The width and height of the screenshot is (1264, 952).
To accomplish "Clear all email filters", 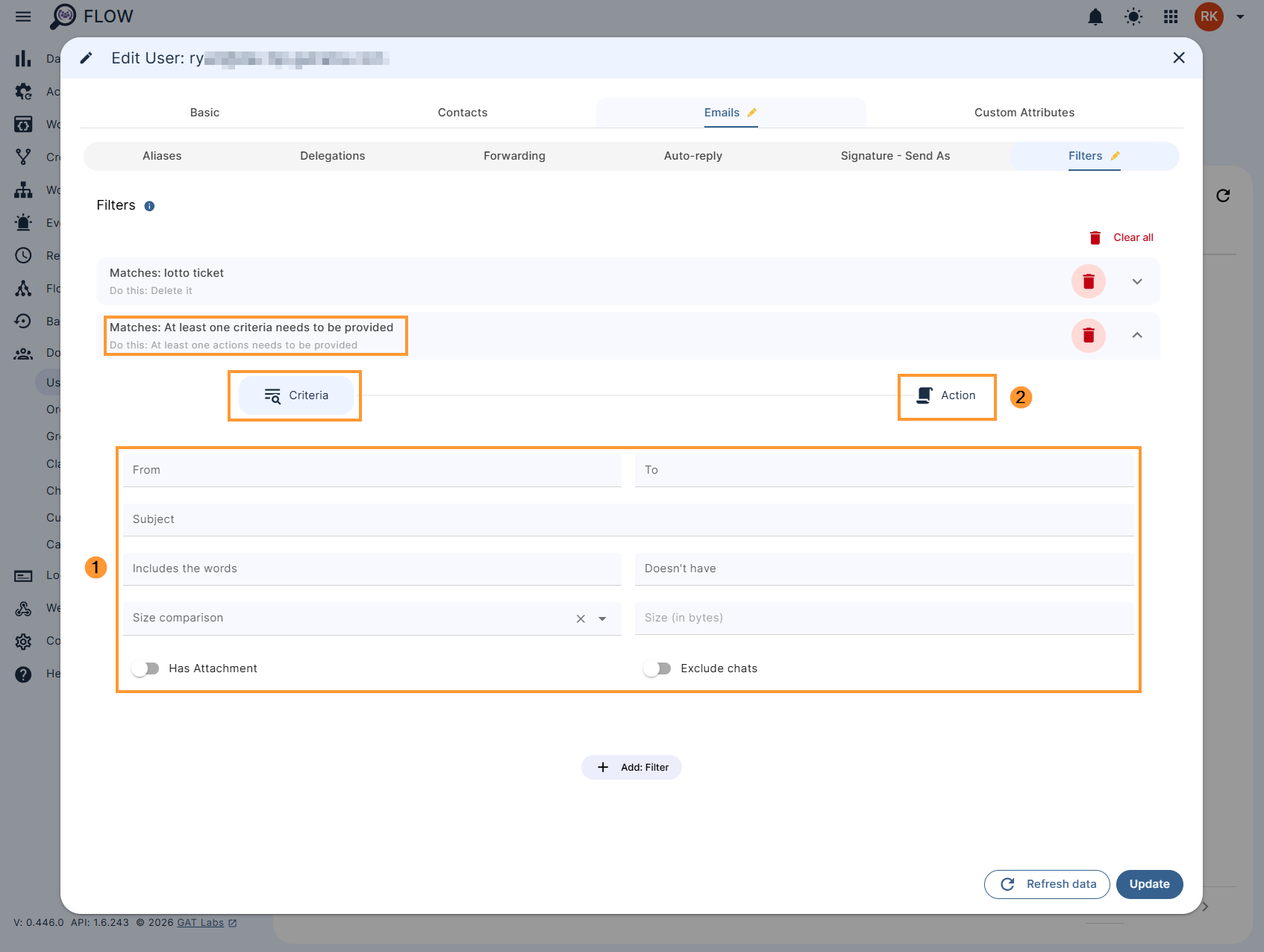I will point(1121,237).
